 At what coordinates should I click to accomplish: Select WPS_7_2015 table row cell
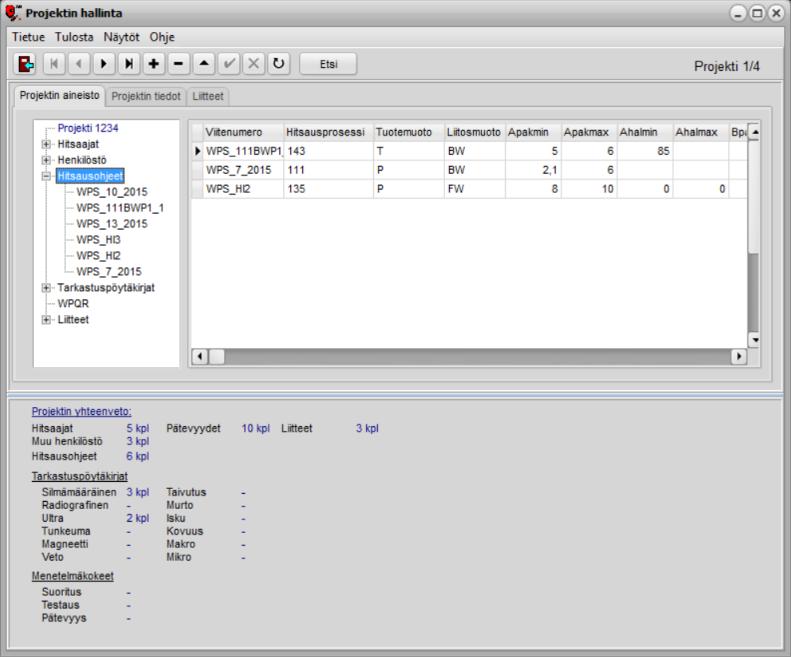tap(243, 170)
